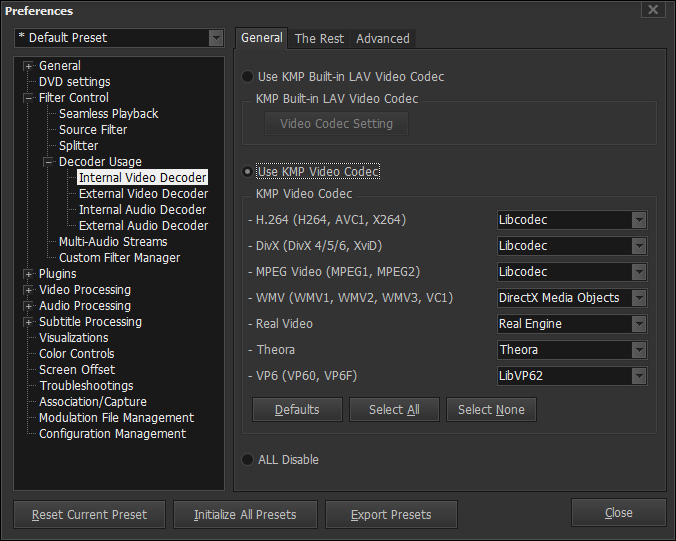
Task: Click the Decoder Usage tree label
Action: [100, 162]
